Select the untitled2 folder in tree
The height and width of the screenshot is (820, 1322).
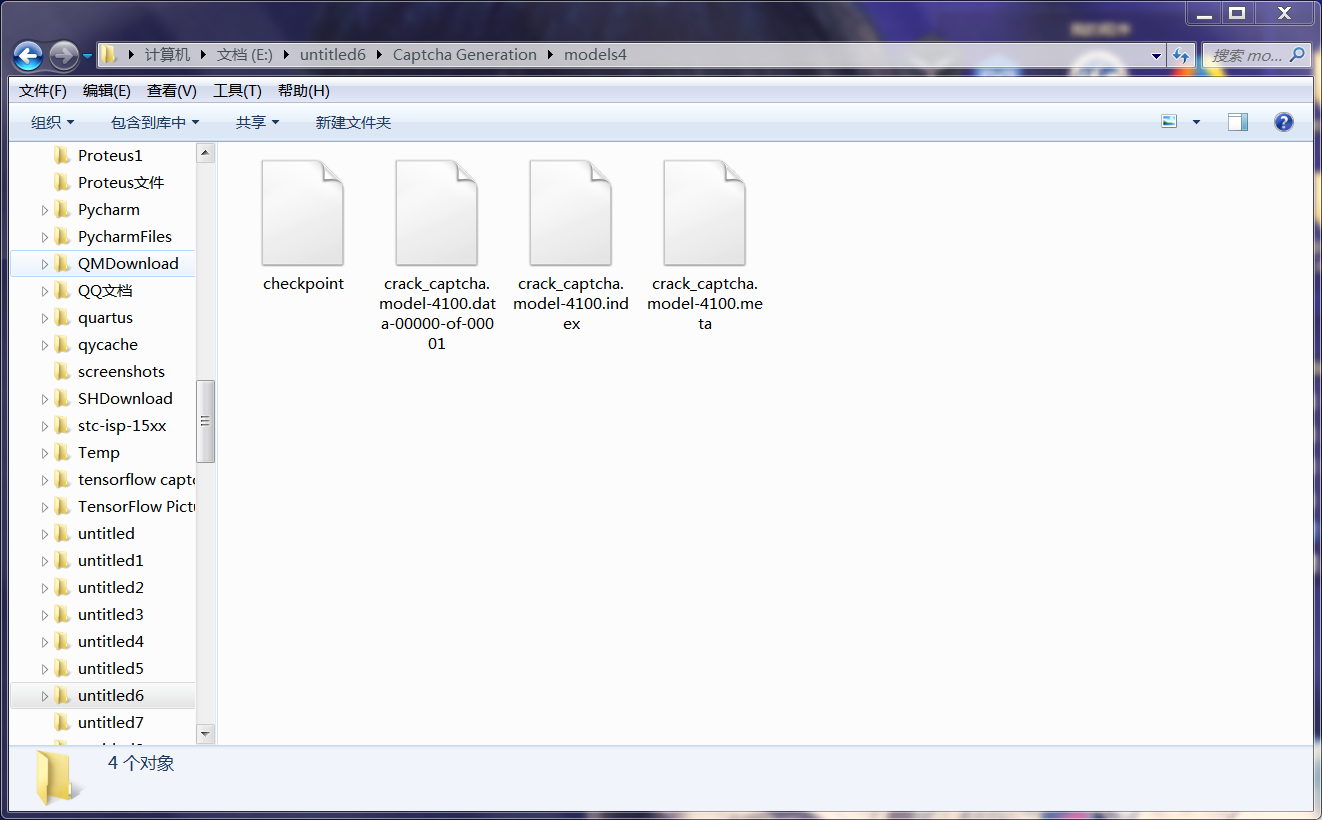tap(111, 588)
